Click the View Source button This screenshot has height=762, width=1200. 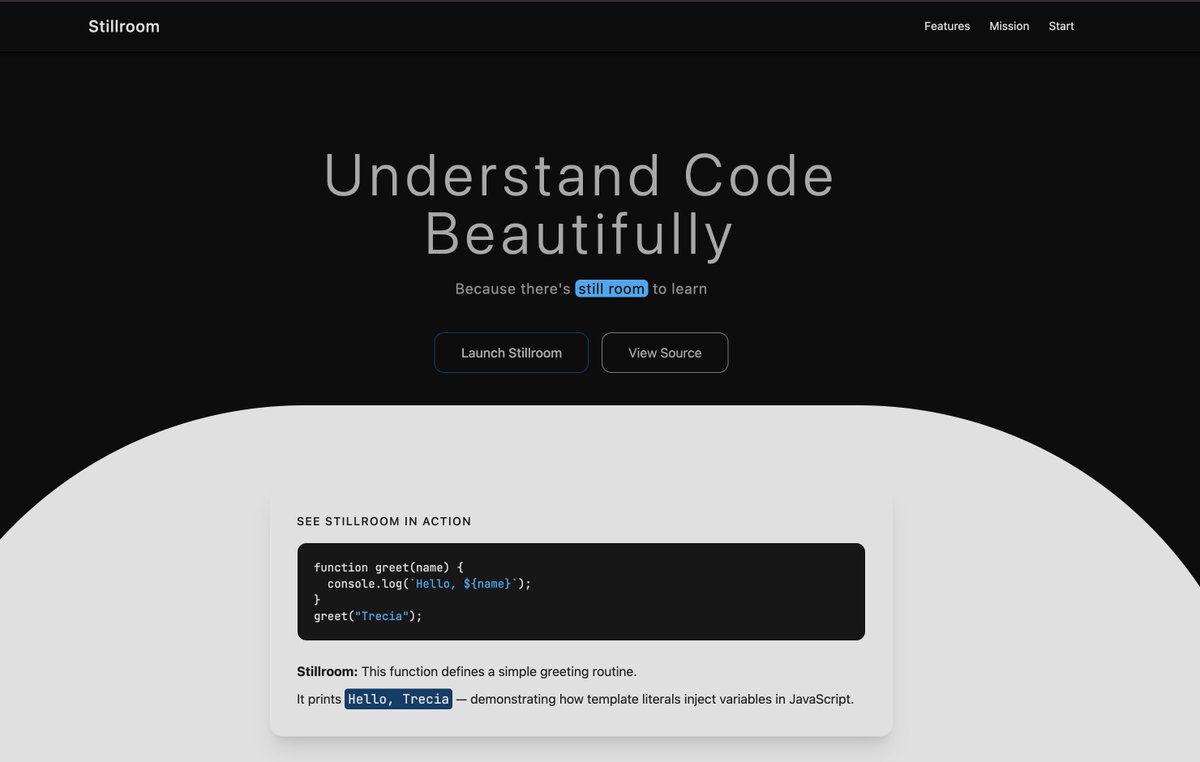[x=665, y=353]
